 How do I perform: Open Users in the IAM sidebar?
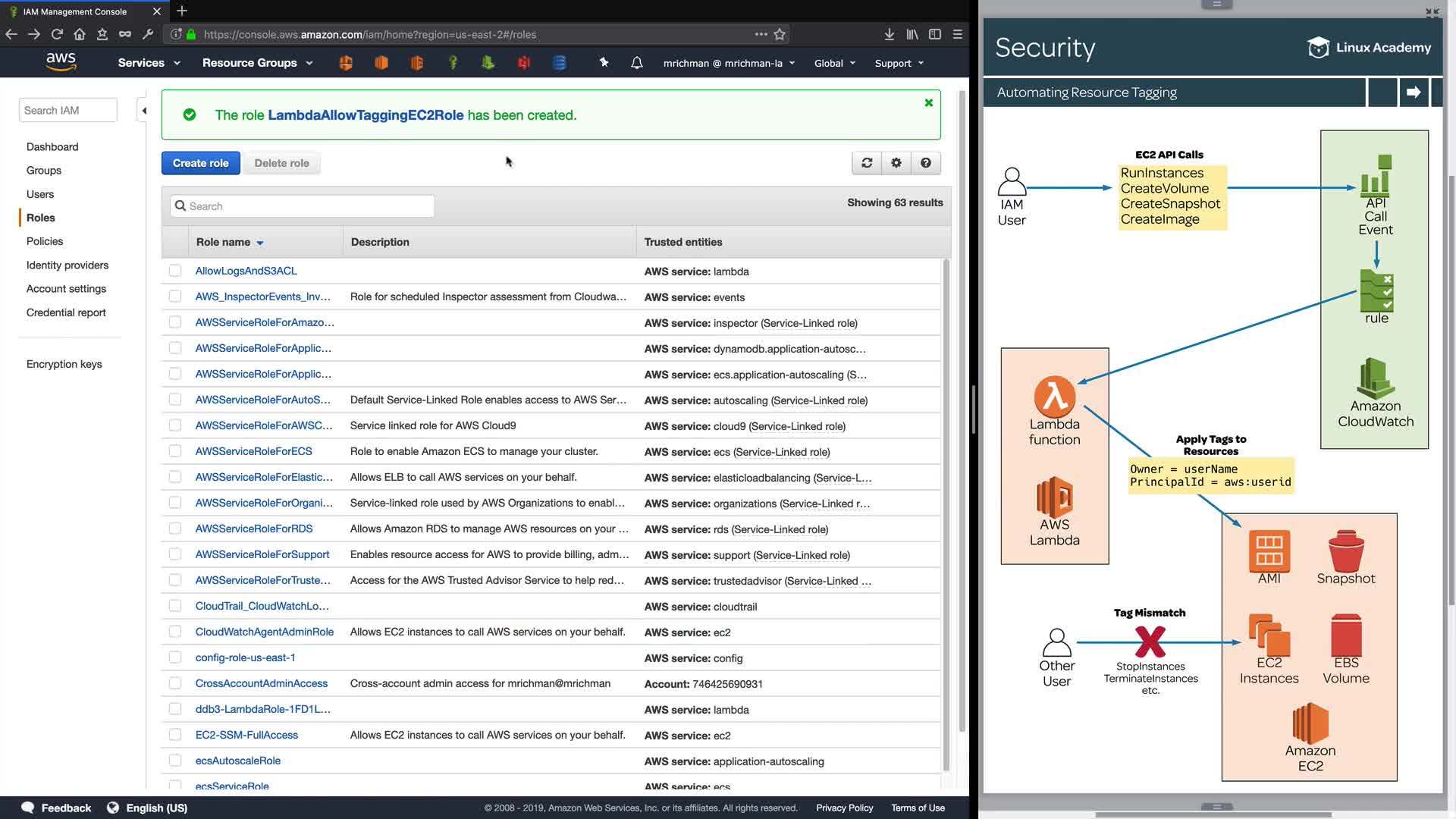pos(40,194)
